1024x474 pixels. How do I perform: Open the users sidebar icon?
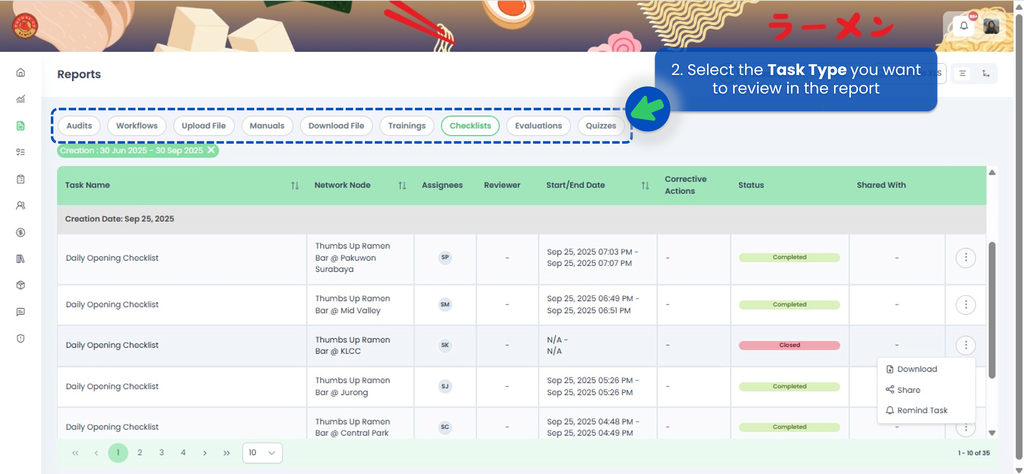(20, 205)
